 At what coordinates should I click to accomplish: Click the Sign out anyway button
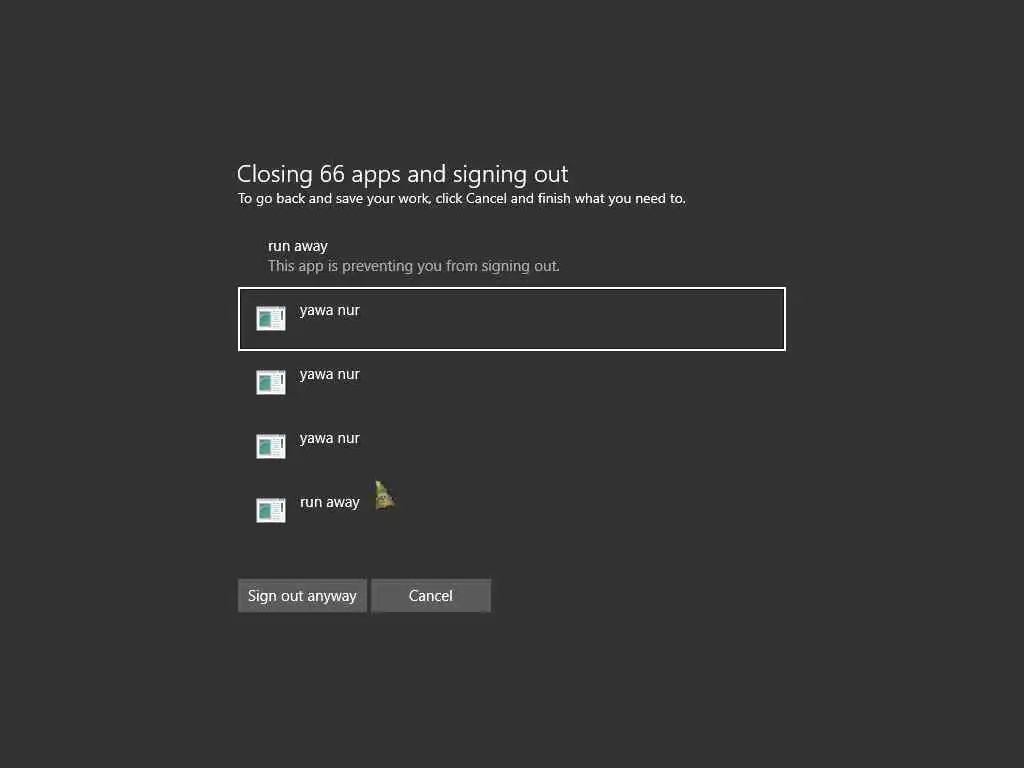pos(302,596)
